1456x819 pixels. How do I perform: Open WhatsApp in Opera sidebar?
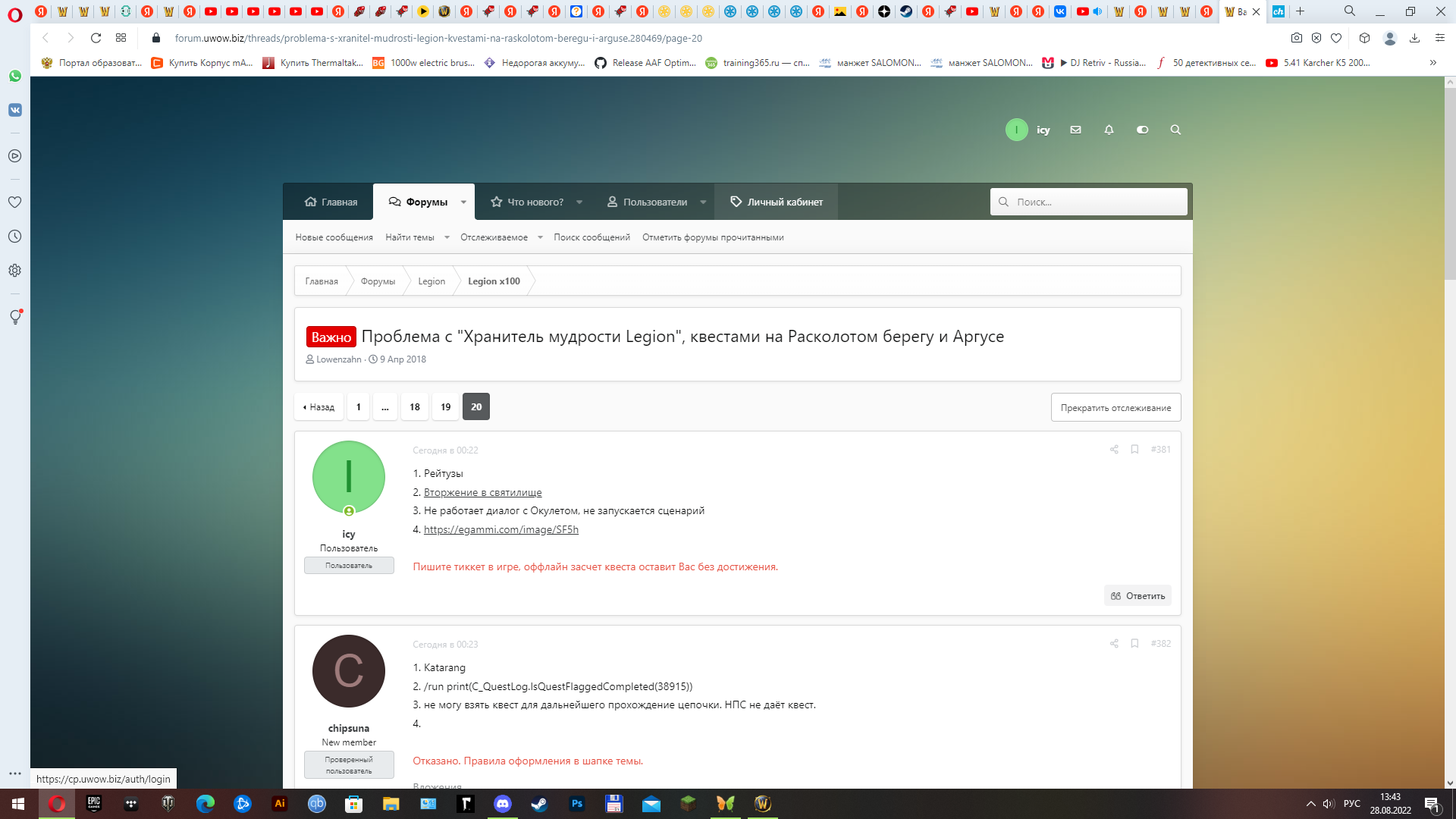click(x=15, y=76)
